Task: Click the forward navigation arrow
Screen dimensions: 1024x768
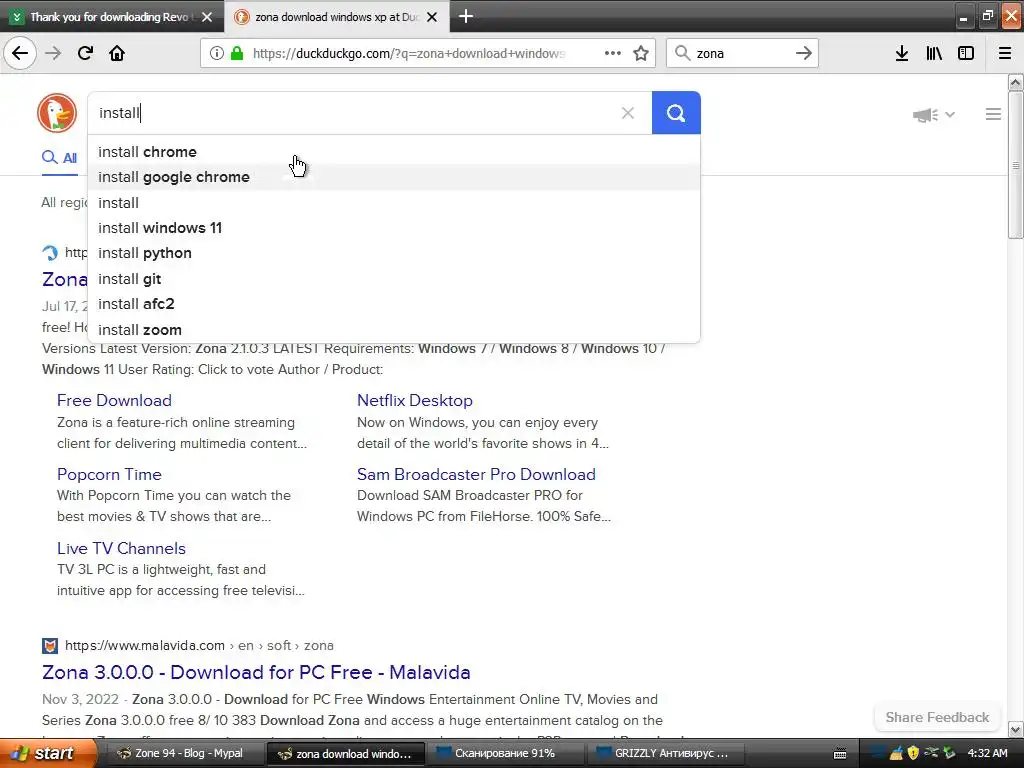Action: (53, 53)
